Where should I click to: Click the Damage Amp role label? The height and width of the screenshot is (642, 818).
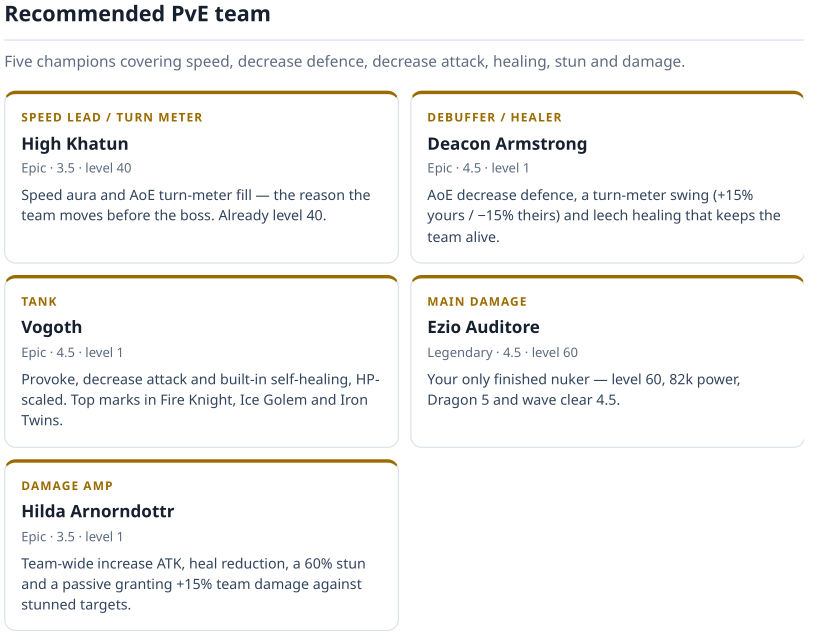click(67, 486)
